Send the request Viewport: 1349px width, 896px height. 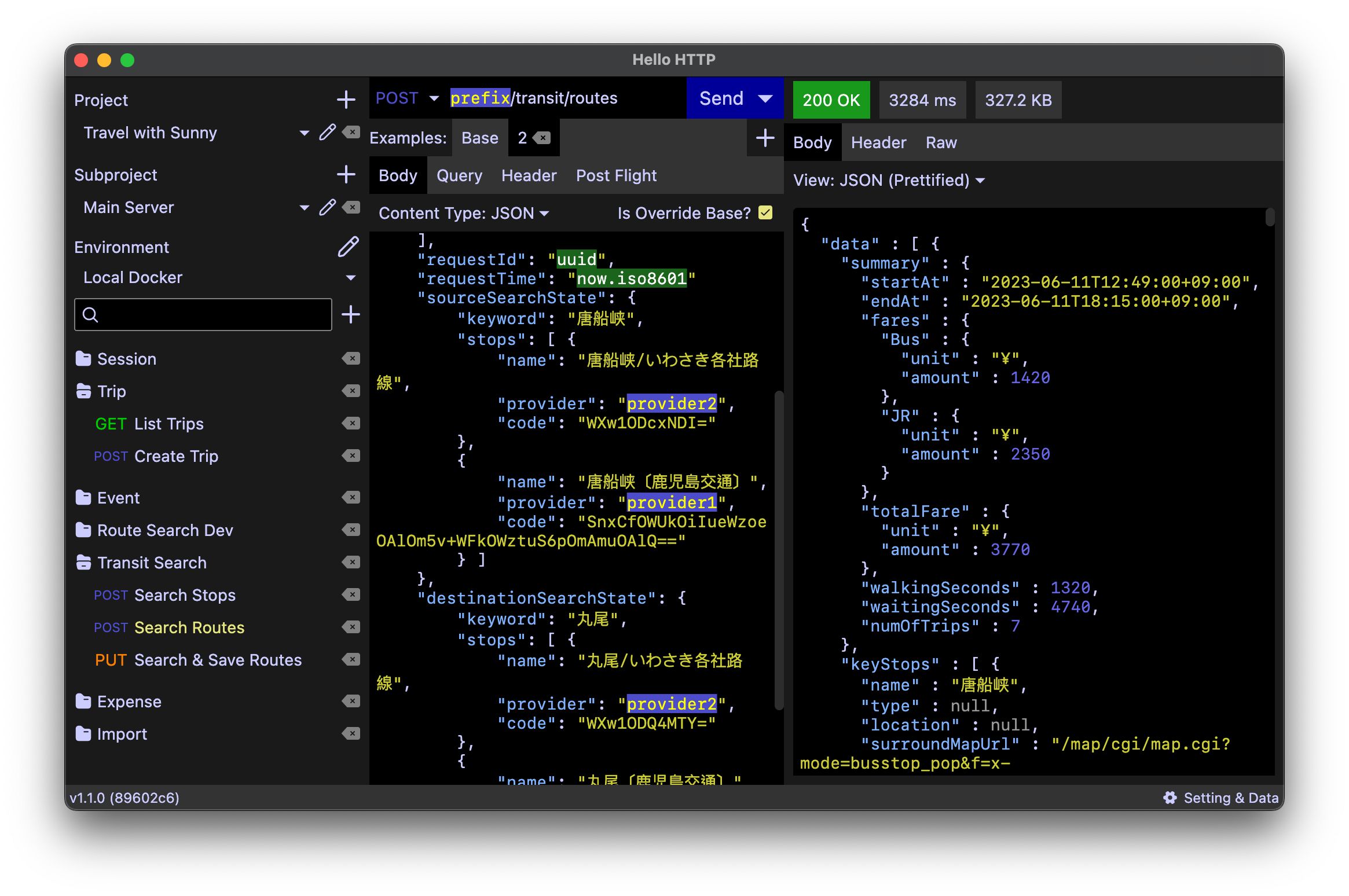coord(721,98)
